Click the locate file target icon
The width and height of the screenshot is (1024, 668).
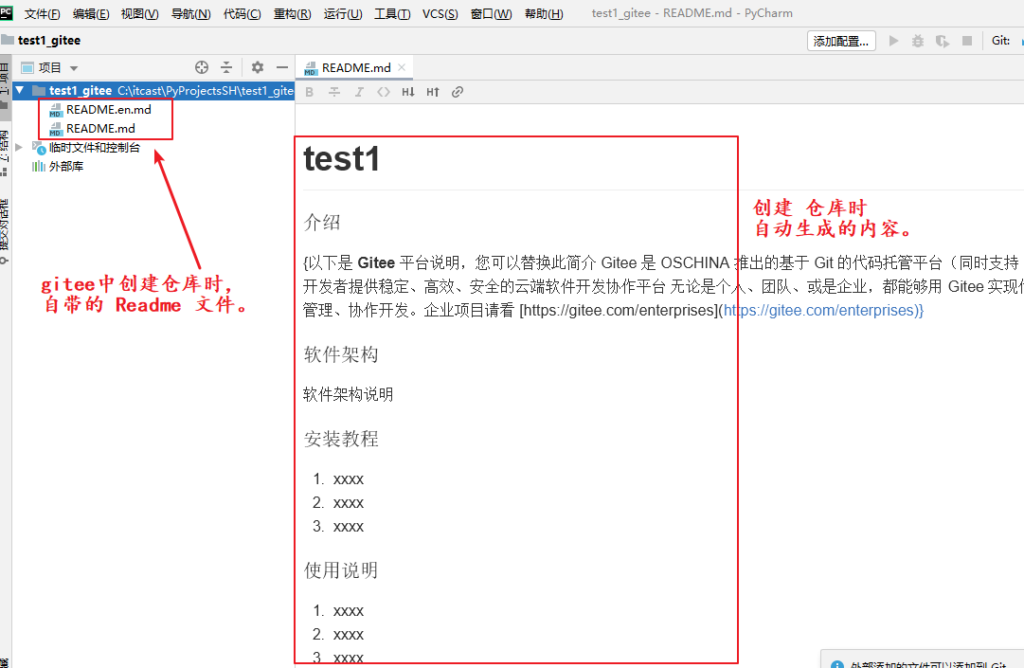pyautogui.click(x=201, y=68)
